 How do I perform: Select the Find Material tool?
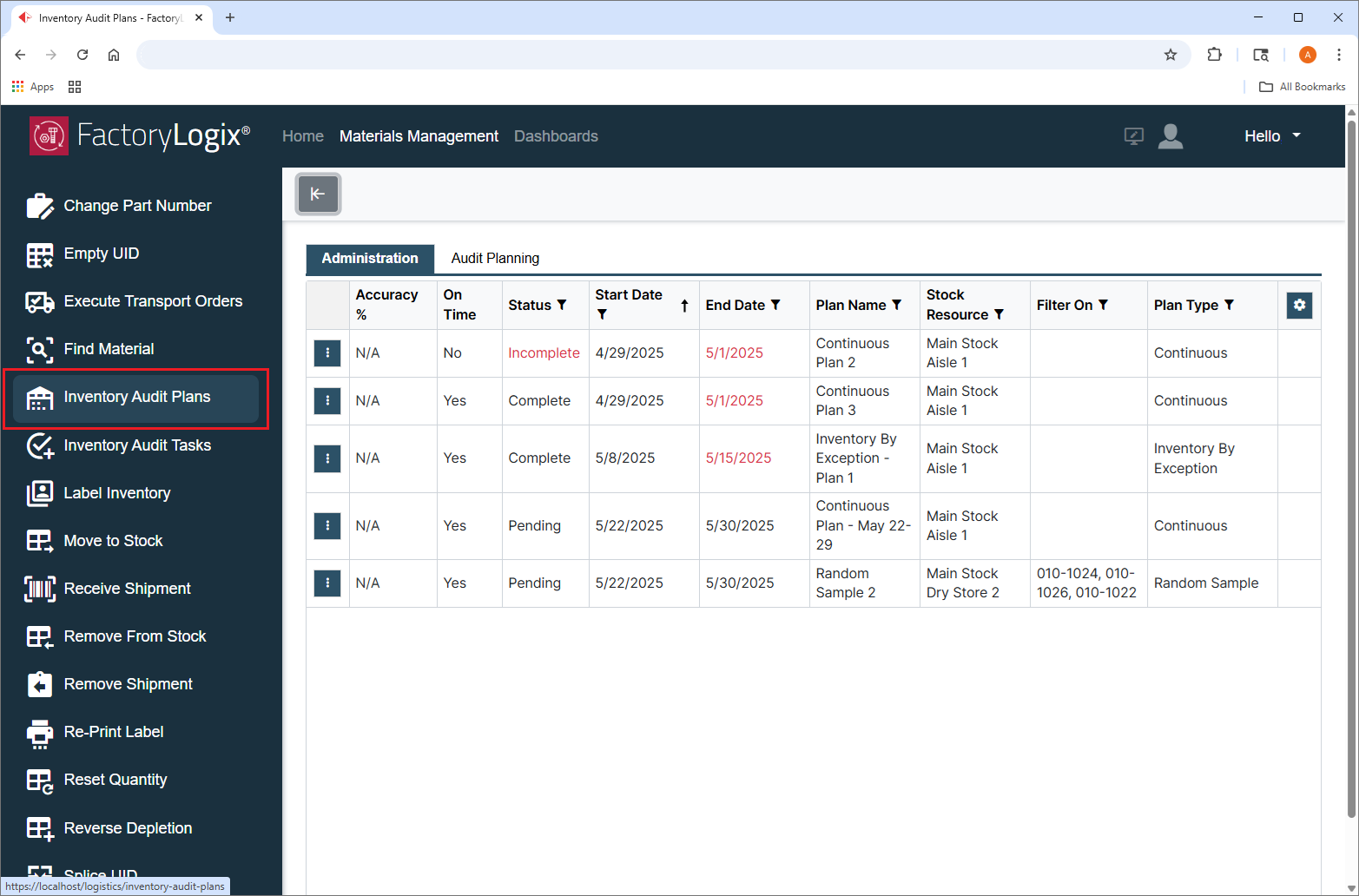click(x=109, y=348)
